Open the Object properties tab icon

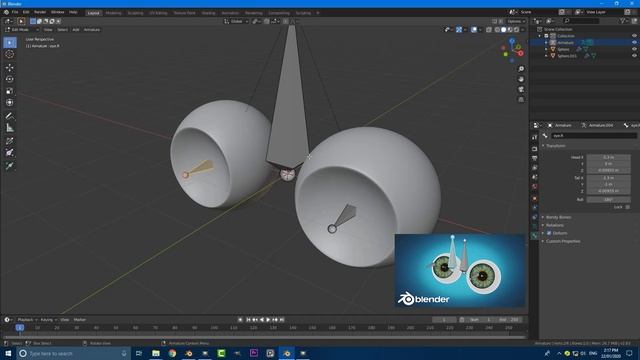535,199
